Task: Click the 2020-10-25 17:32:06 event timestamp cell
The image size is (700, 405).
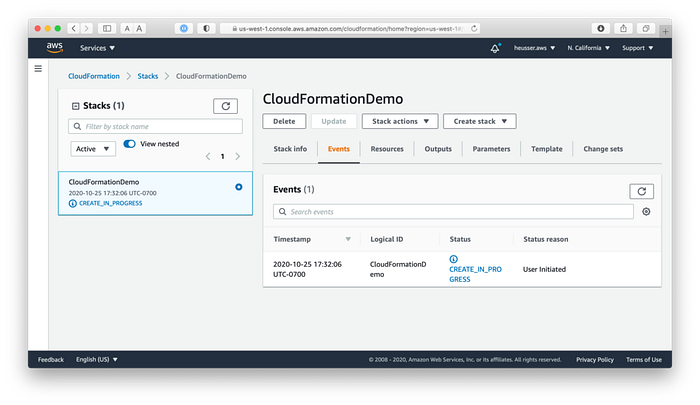Action: pos(308,269)
